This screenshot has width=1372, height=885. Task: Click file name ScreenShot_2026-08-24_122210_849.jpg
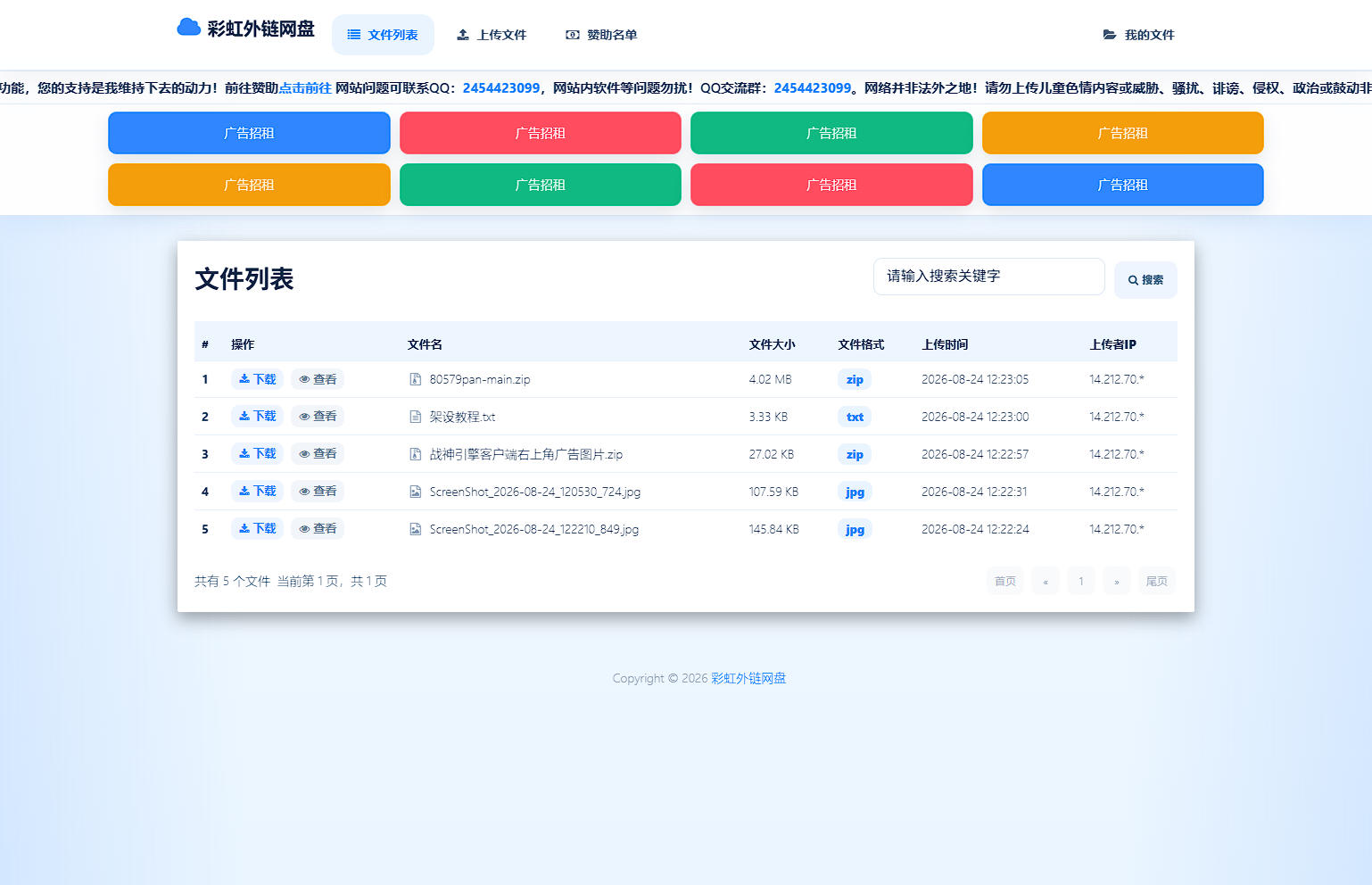coord(534,529)
